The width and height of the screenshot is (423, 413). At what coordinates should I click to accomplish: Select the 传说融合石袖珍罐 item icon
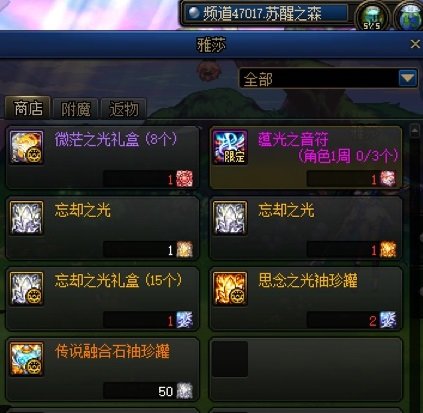[x=26, y=359]
